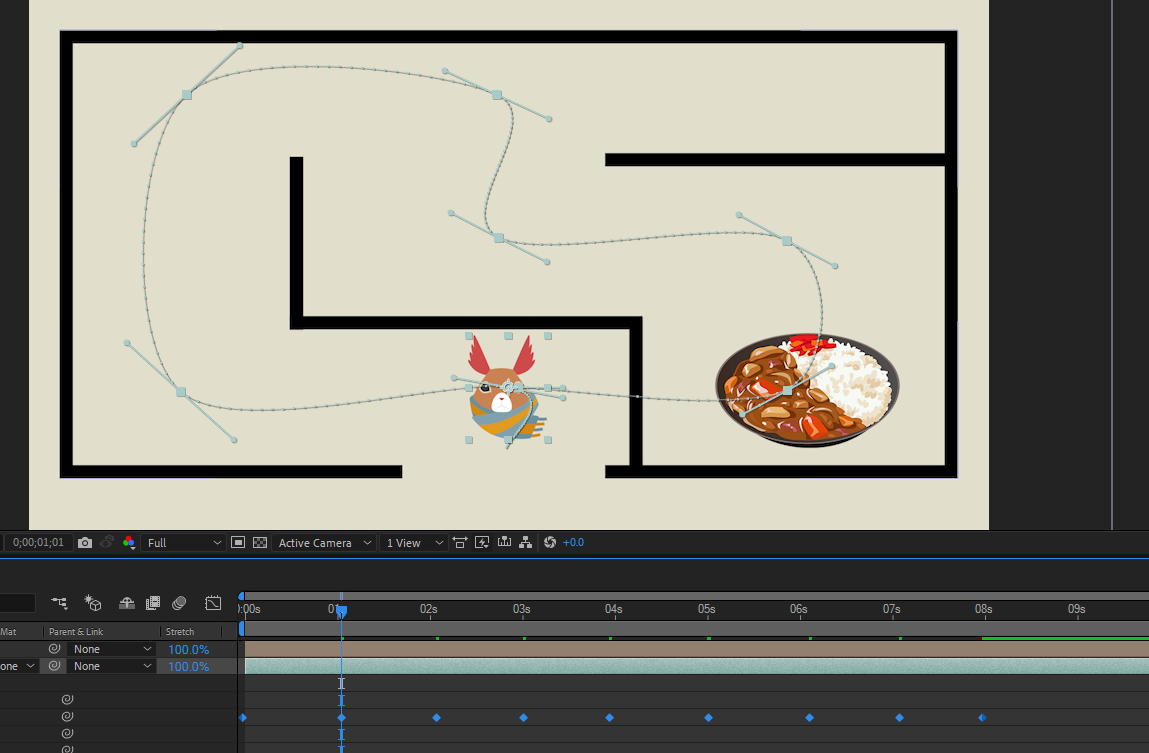Click the blue current time indicator handle
The image size is (1149, 753).
pyautogui.click(x=341, y=611)
